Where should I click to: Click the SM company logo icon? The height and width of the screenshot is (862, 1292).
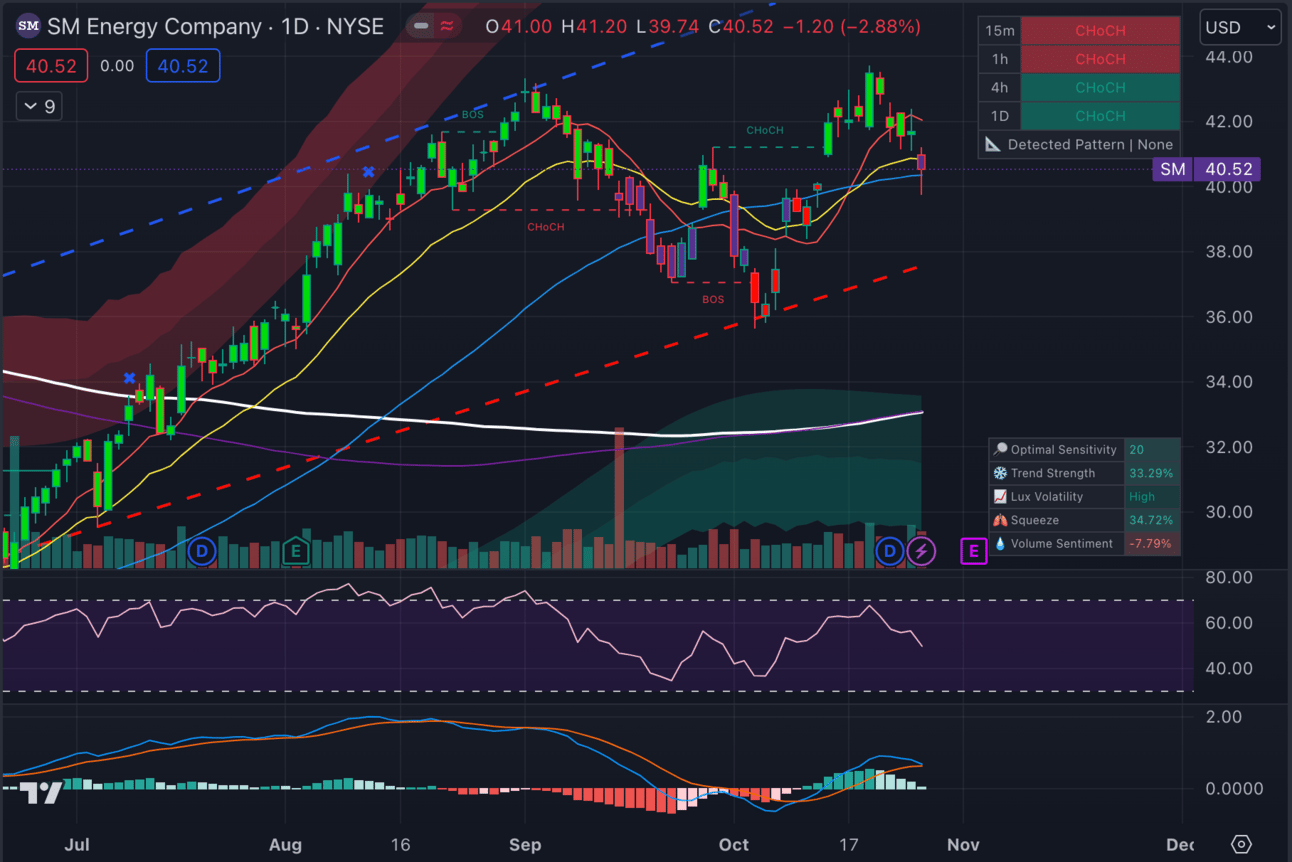29,26
